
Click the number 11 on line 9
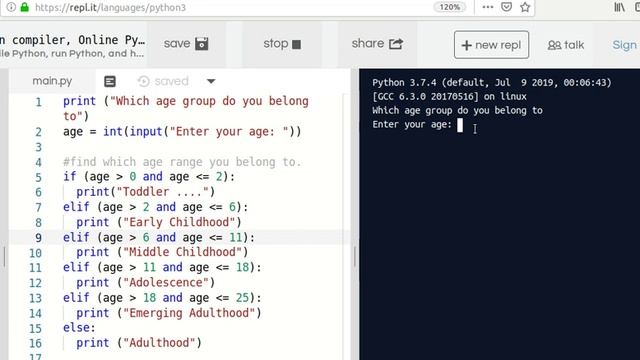tap(236, 237)
